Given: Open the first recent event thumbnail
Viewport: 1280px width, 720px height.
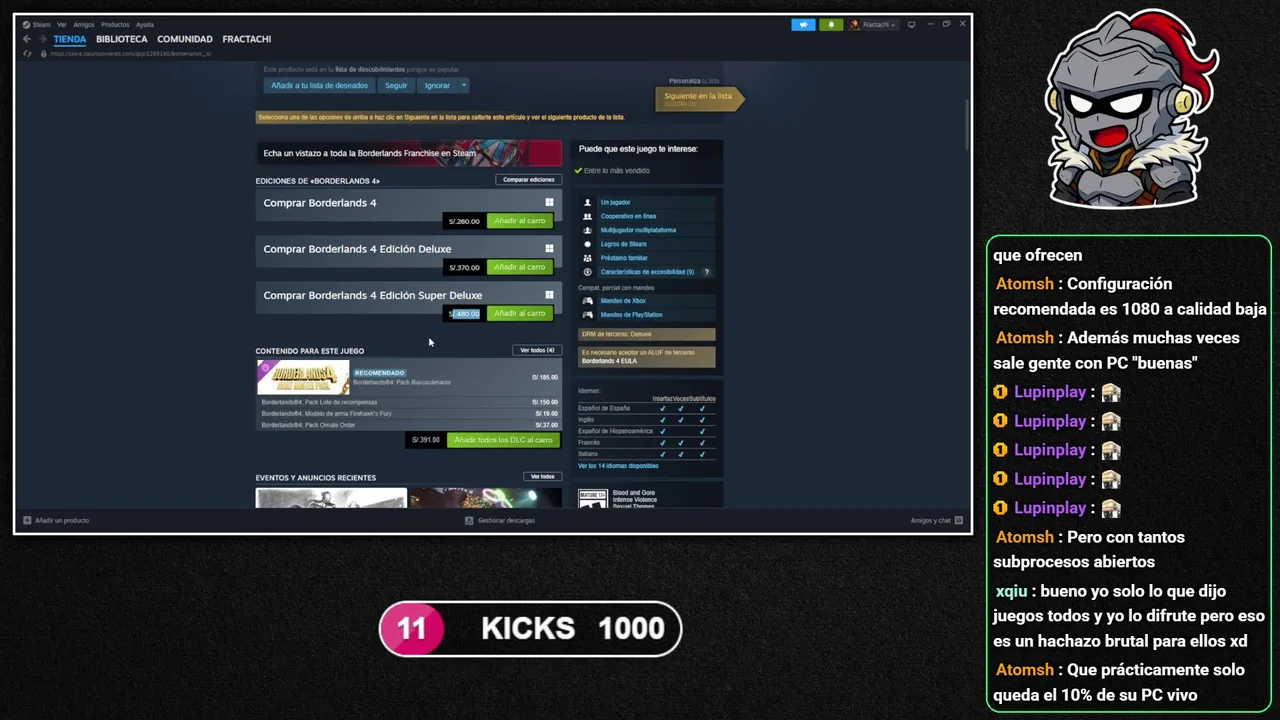Looking at the screenshot, I should (331, 498).
